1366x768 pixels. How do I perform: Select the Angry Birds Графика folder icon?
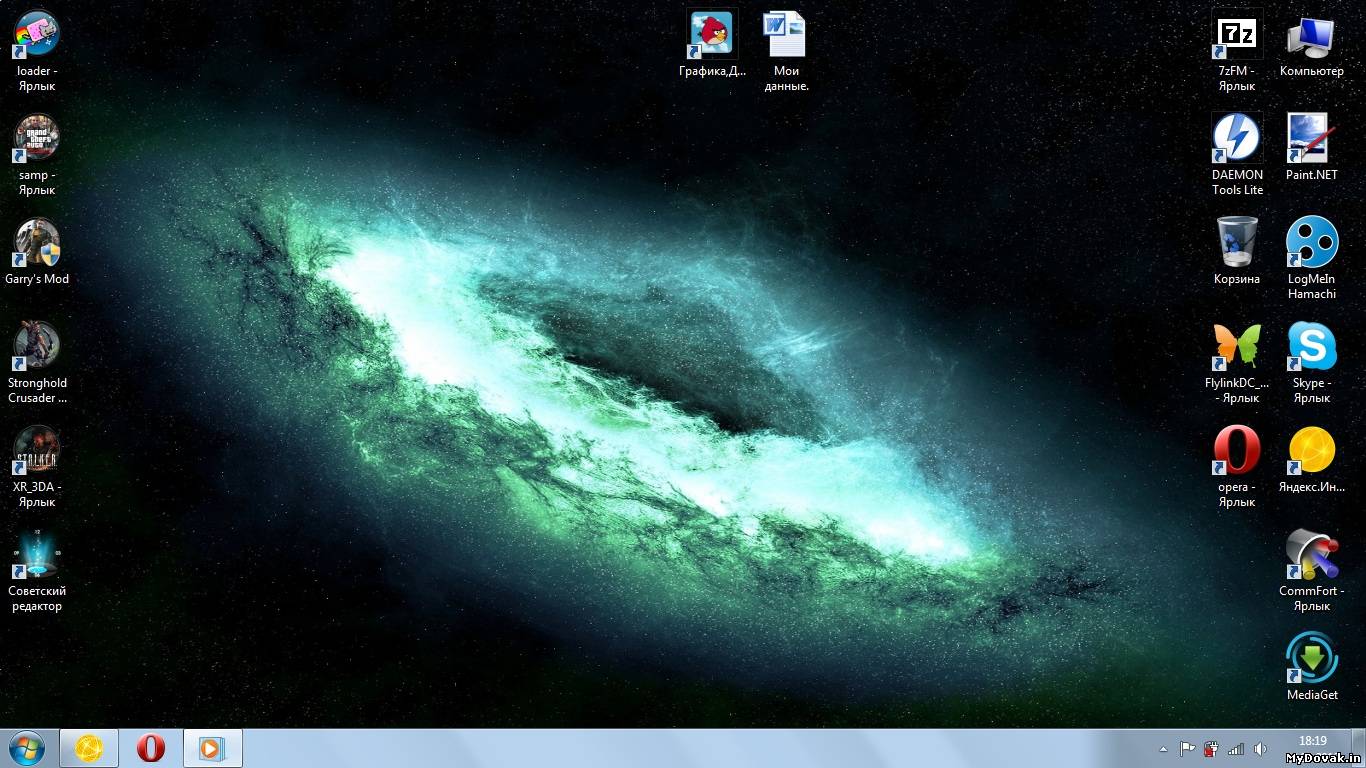tap(712, 34)
